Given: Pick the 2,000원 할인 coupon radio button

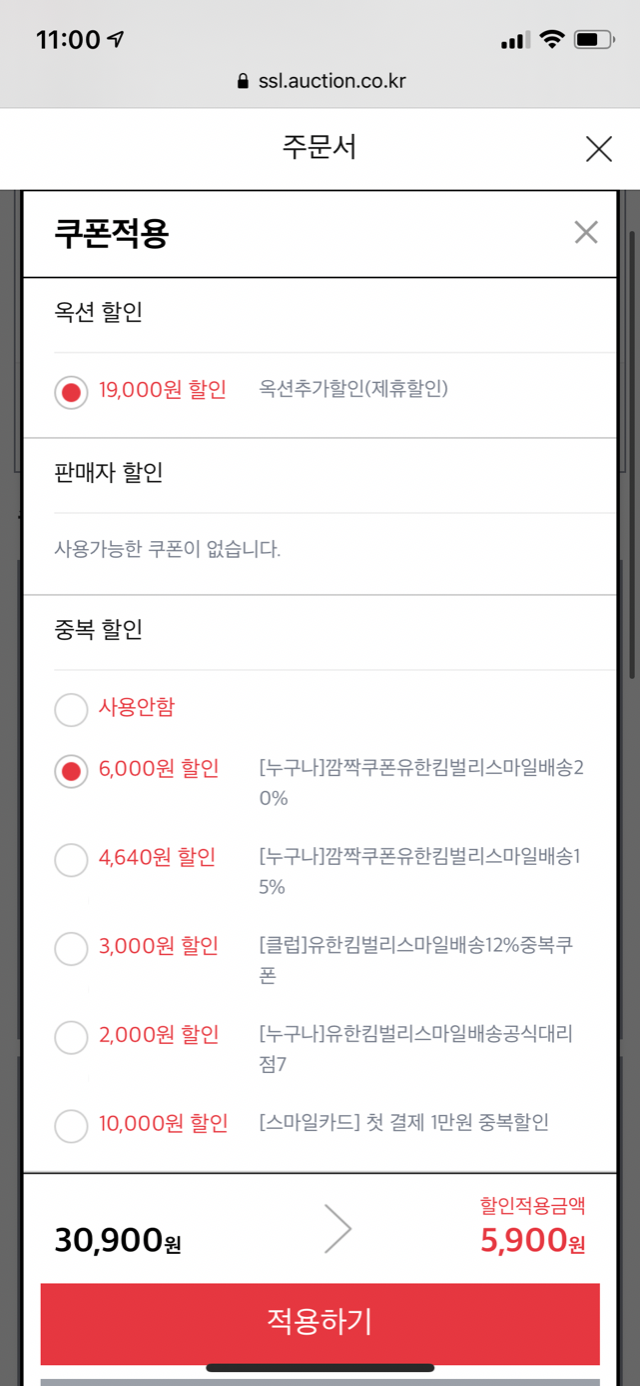Looking at the screenshot, I should pos(71,1037).
